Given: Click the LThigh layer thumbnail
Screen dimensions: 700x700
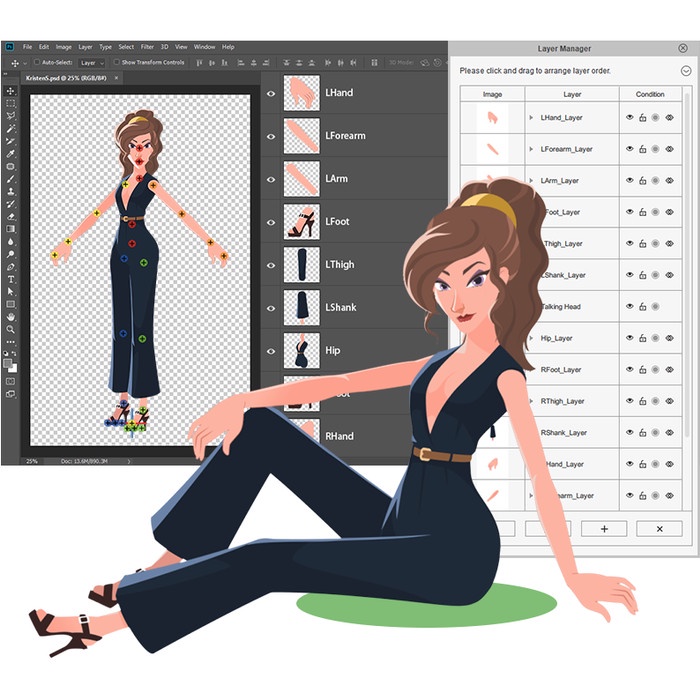Looking at the screenshot, I should 301,265.
